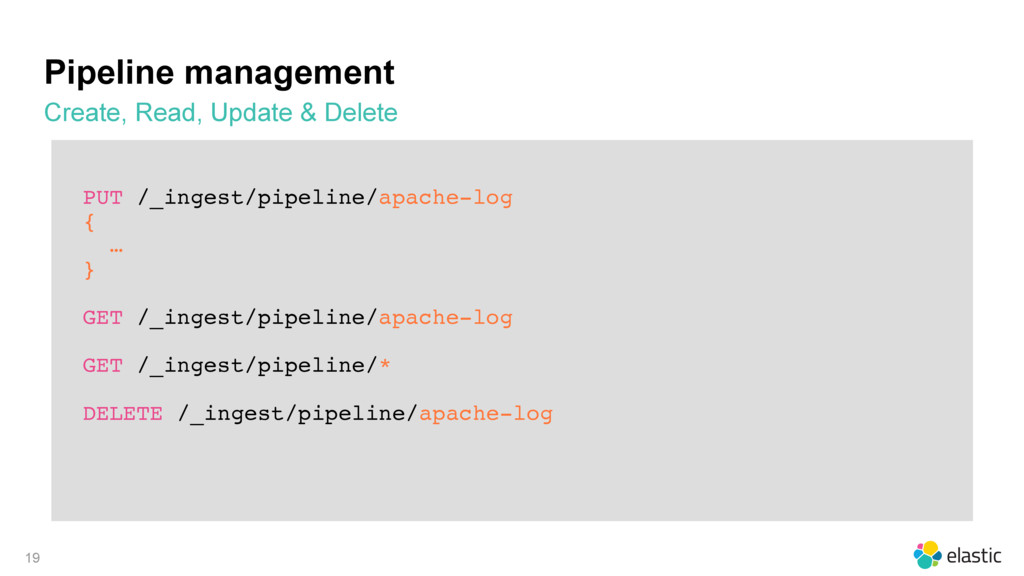1024x576 pixels.
Task: Click the orange ellipsis in the request body
Action: point(116,249)
